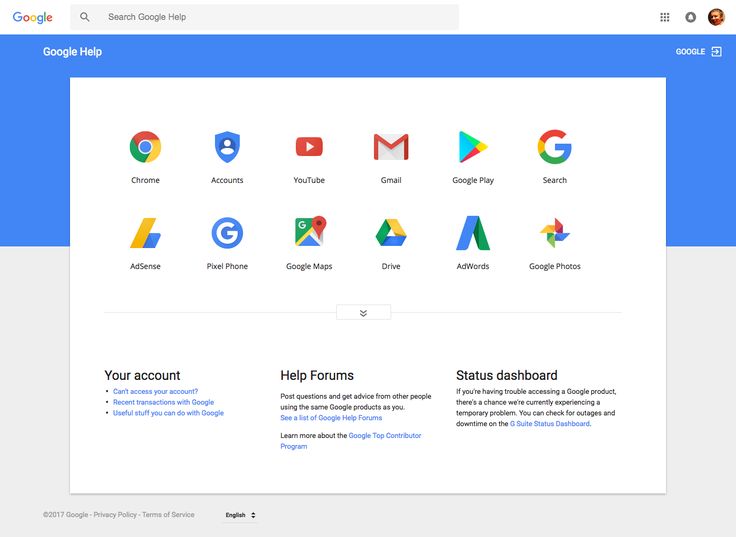Open Terms of Service footer link
Viewport: 736px width, 537px height.
[x=168, y=514]
